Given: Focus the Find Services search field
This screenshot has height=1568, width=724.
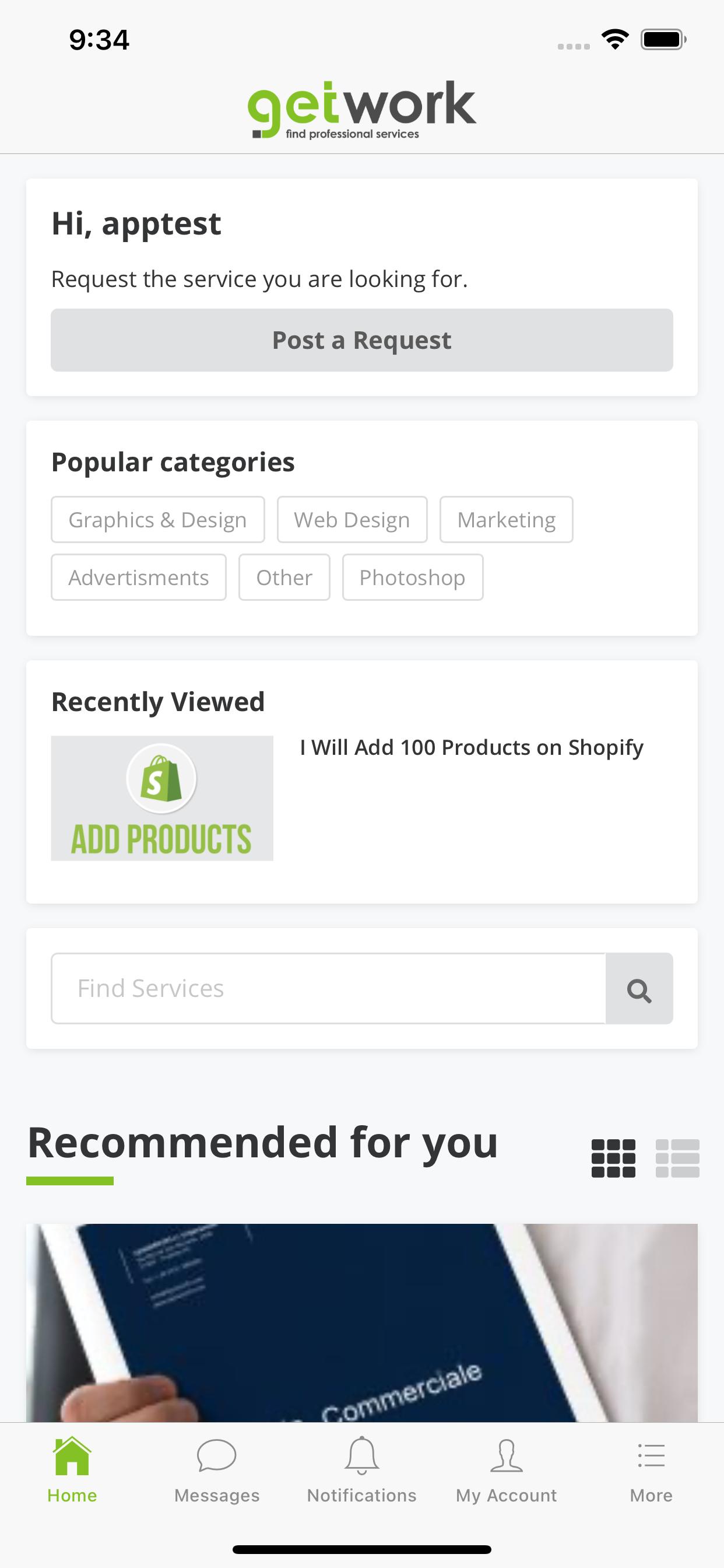Looking at the screenshot, I should [x=329, y=989].
